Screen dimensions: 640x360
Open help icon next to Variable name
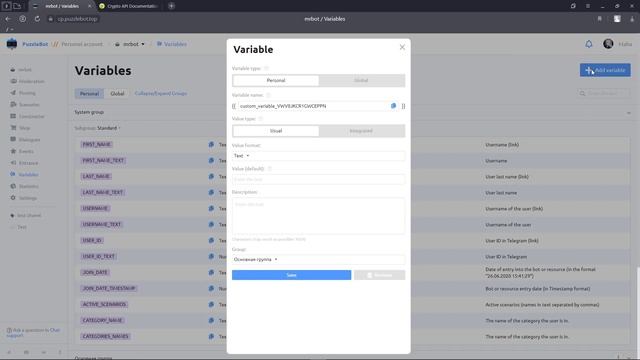269,95
